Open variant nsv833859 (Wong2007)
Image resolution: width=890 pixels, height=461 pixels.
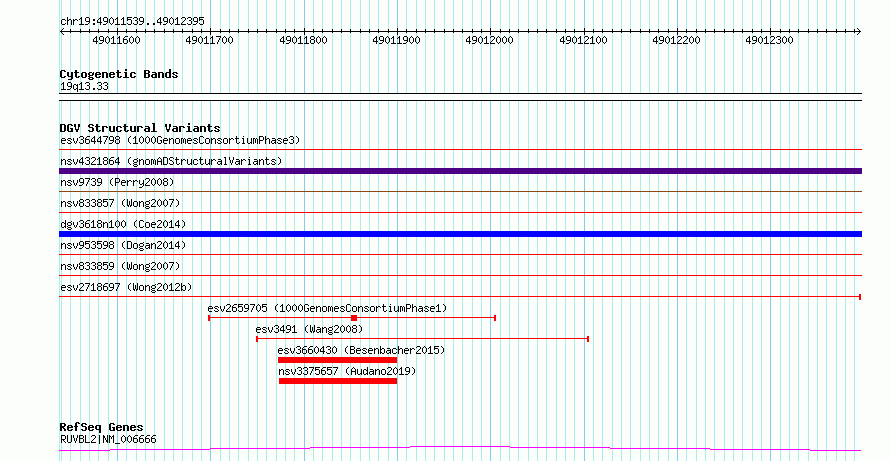click(120, 266)
